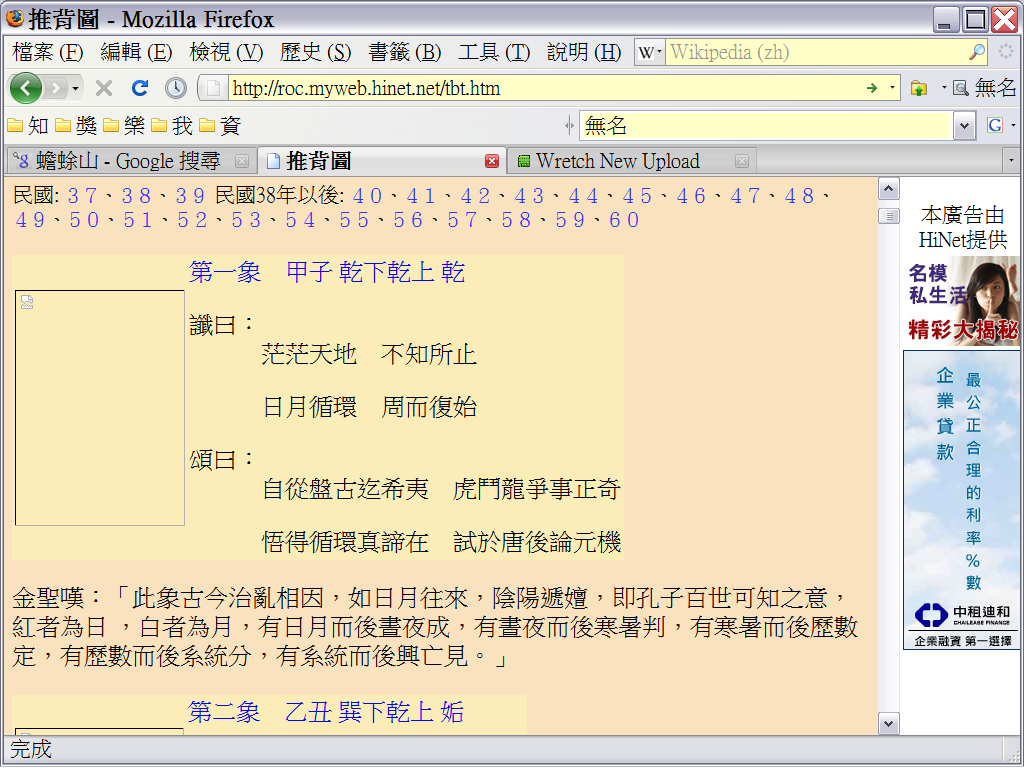Viewport: 1024px width, 768px height.
Task: Open the list-all-tabs dropdown arrow
Action: pos(1011,160)
